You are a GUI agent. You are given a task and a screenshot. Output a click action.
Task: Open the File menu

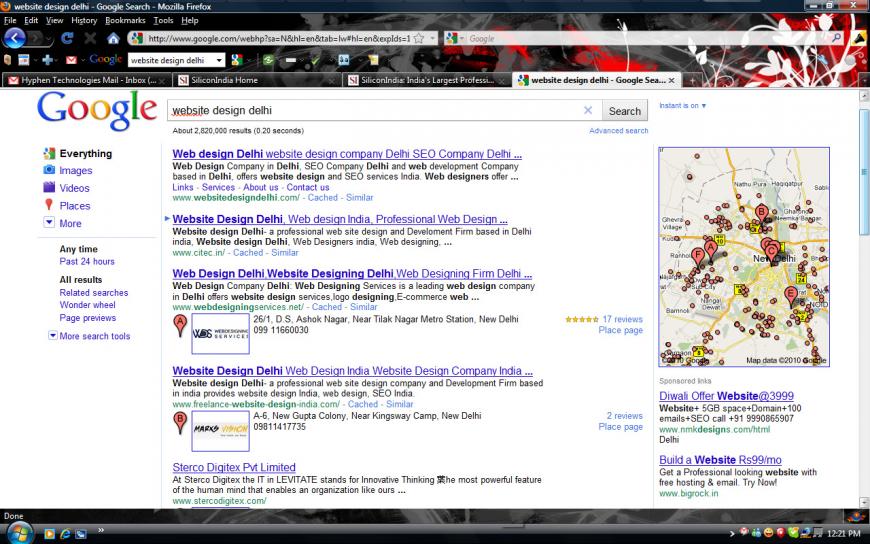10,21
